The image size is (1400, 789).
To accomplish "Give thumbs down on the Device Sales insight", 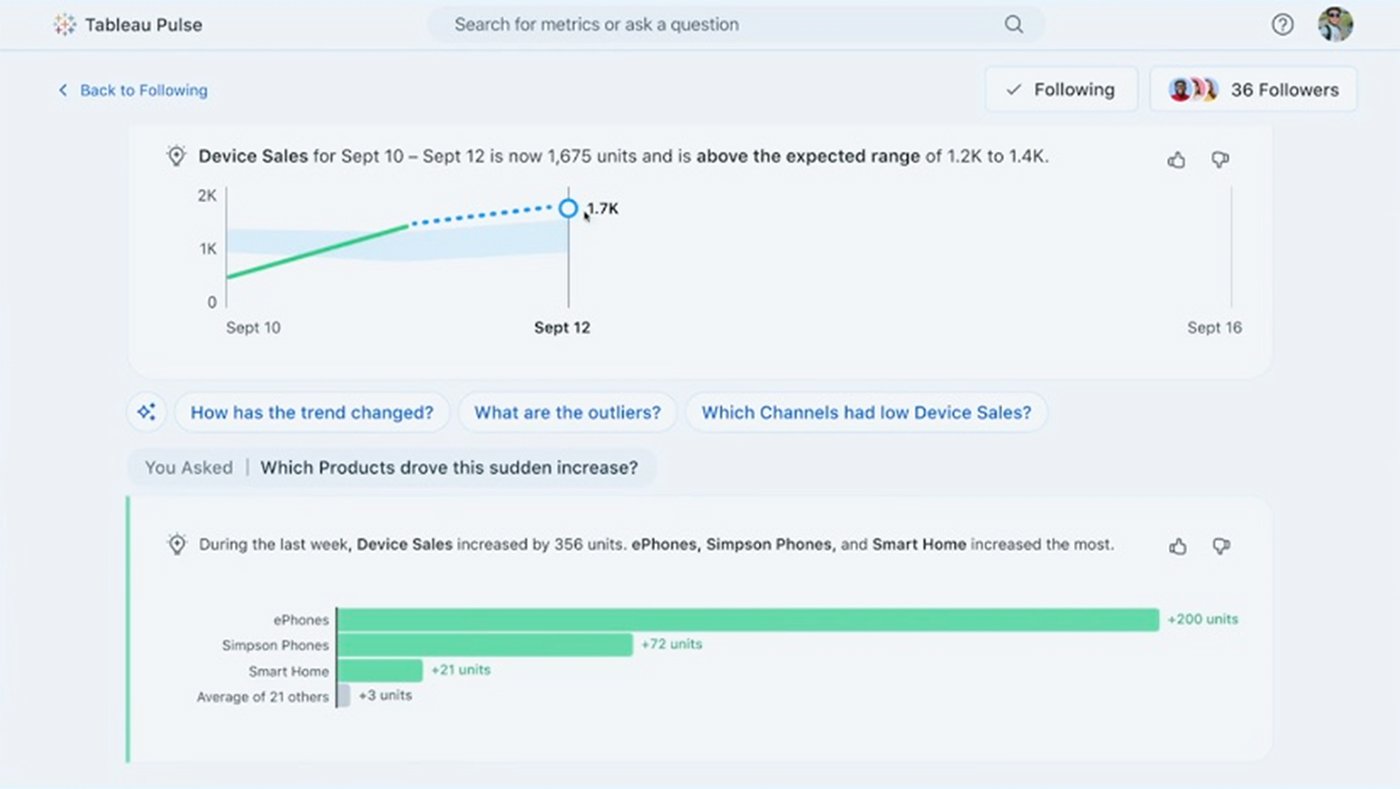I will 1220,160.
